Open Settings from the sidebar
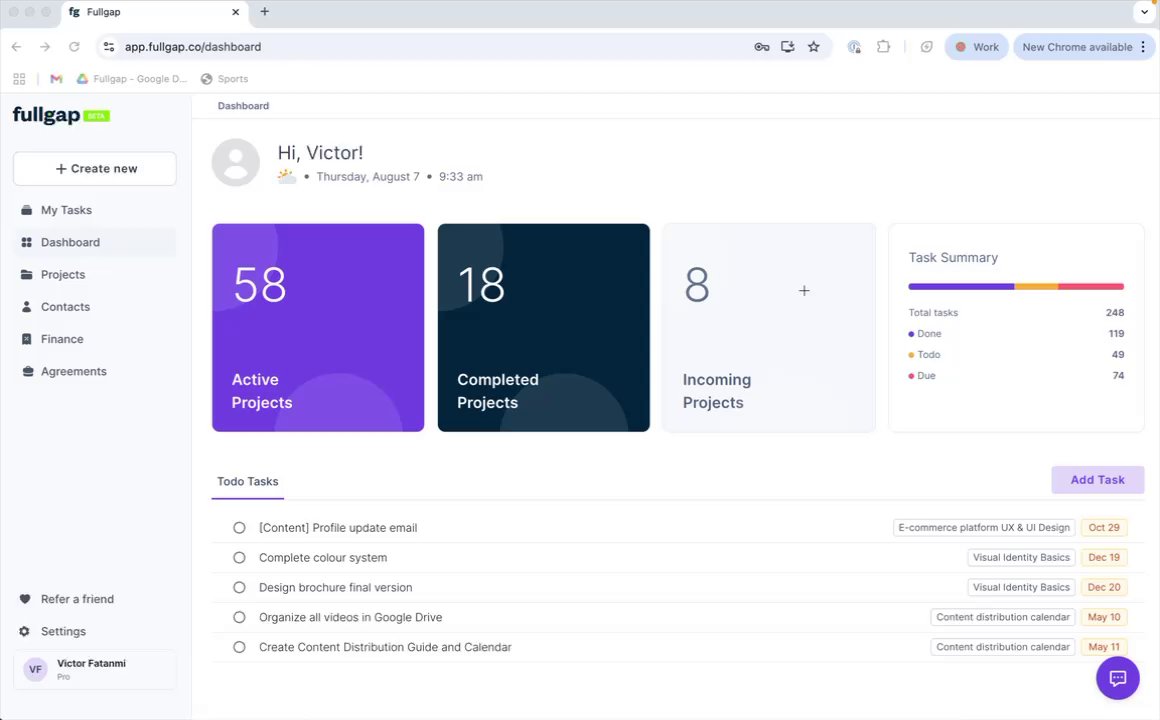Image resolution: width=1160 pixels, height=720 pixels. coord(63,631)
